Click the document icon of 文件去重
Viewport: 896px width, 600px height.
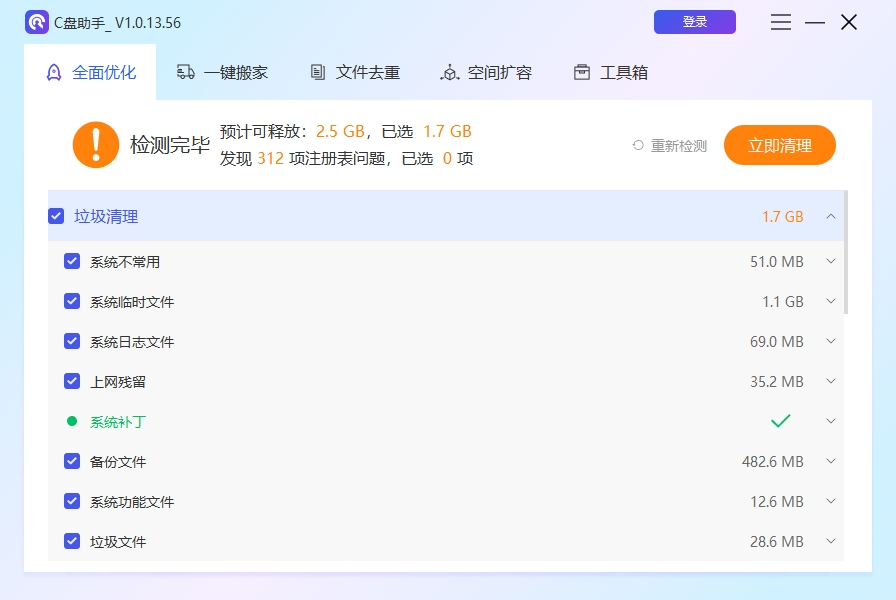tap(318, 72)
